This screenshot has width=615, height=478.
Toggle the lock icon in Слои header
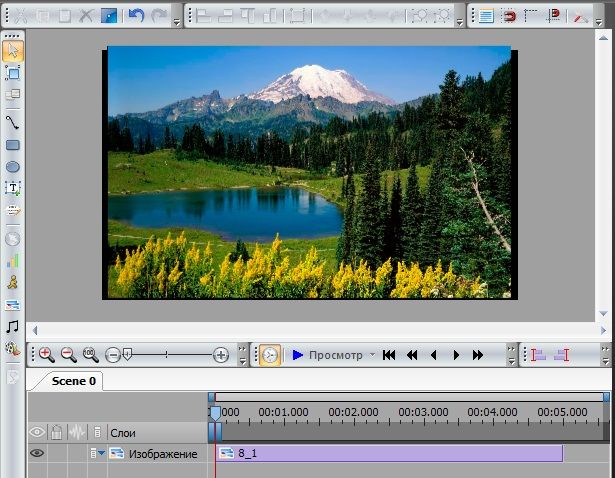pyautogui.click(x=56, y=432)
